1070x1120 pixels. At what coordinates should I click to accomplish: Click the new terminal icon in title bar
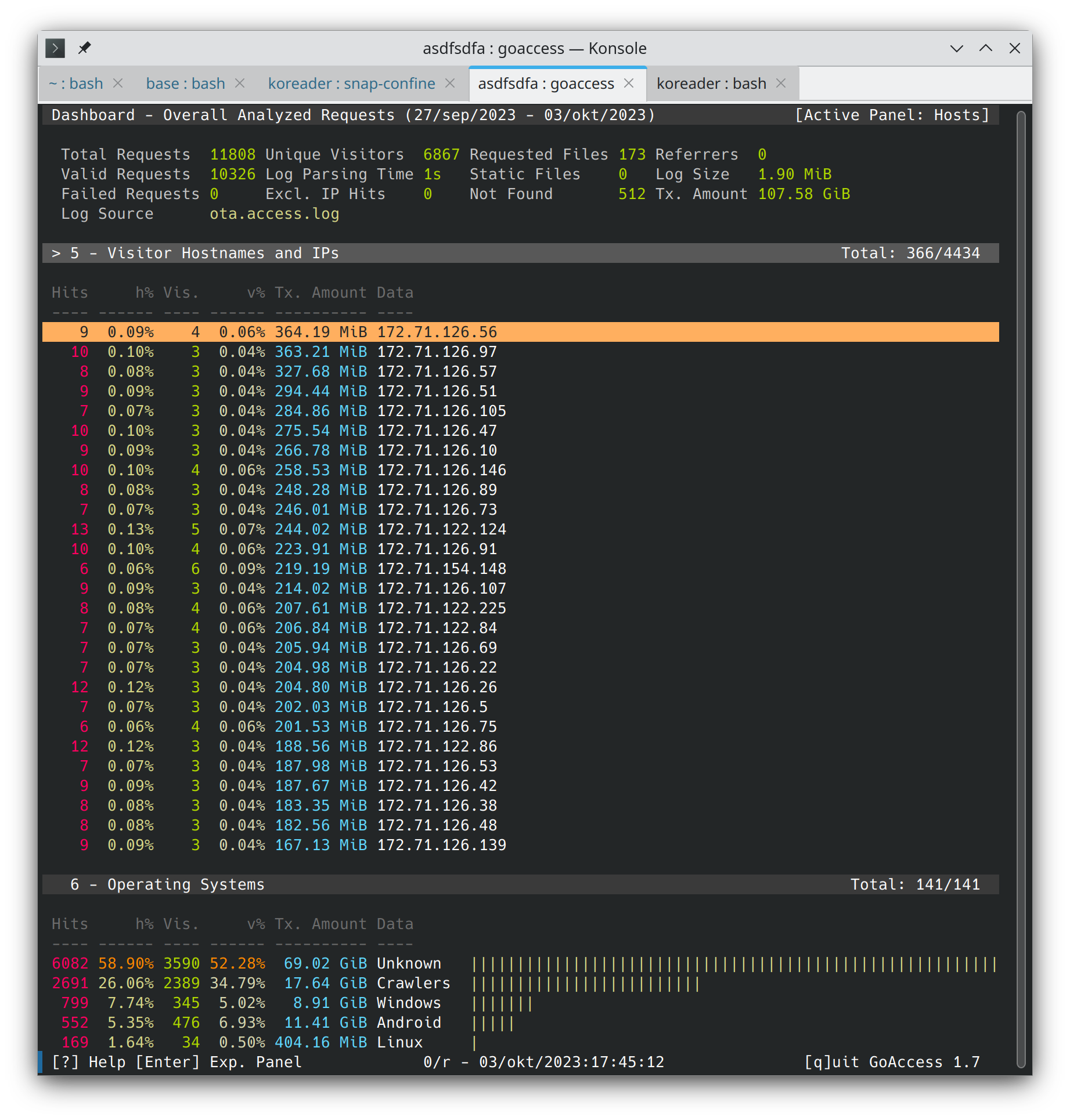[x=55, y=48]
